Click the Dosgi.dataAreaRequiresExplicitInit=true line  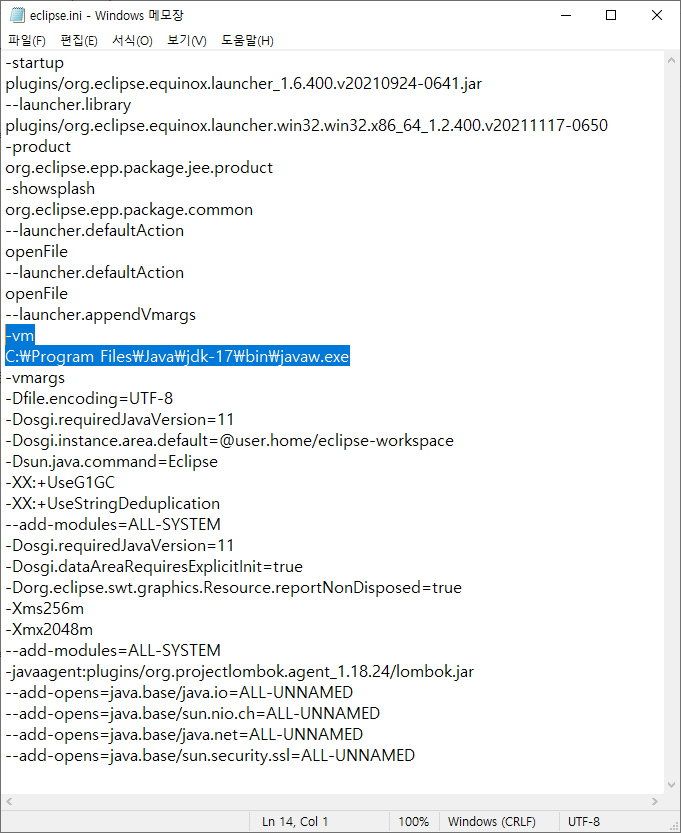point(154,567)
